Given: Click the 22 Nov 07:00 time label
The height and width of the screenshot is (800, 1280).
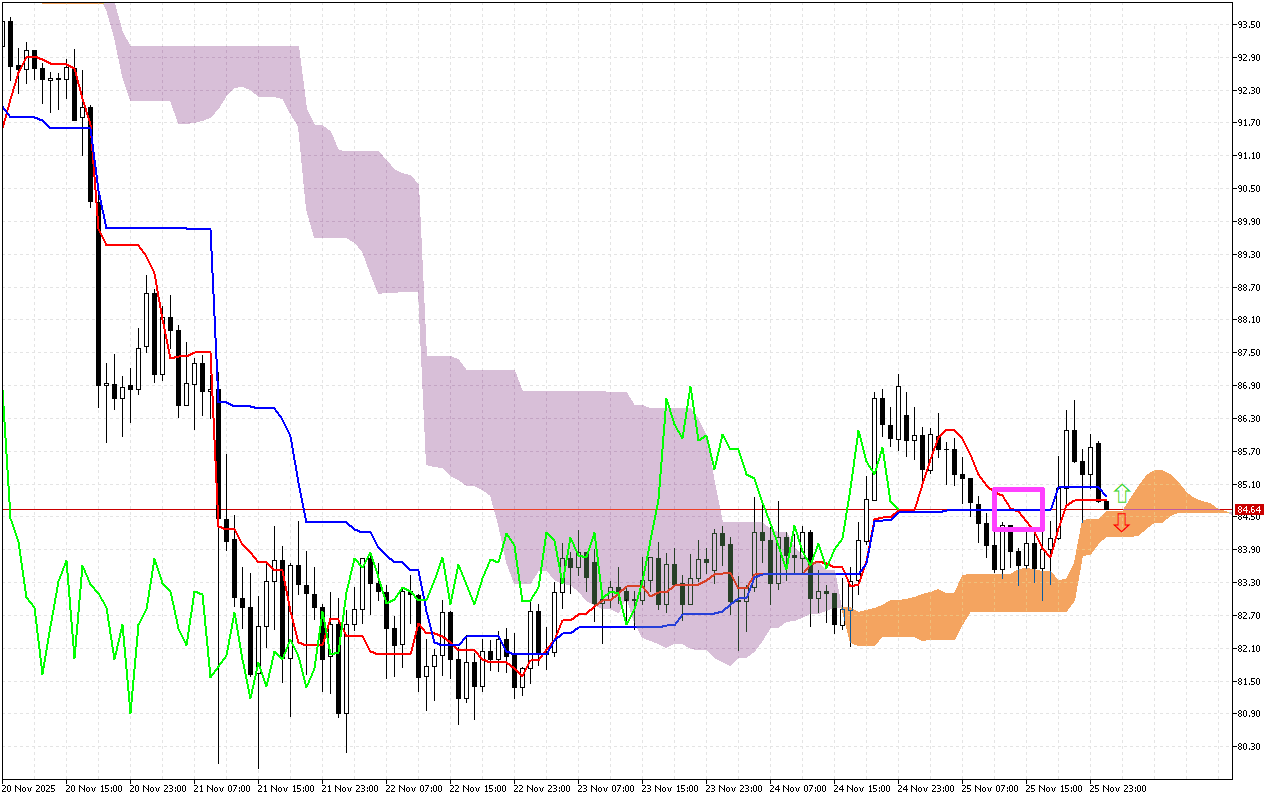Looking at the screenshot, I should [x=416, y=788].
